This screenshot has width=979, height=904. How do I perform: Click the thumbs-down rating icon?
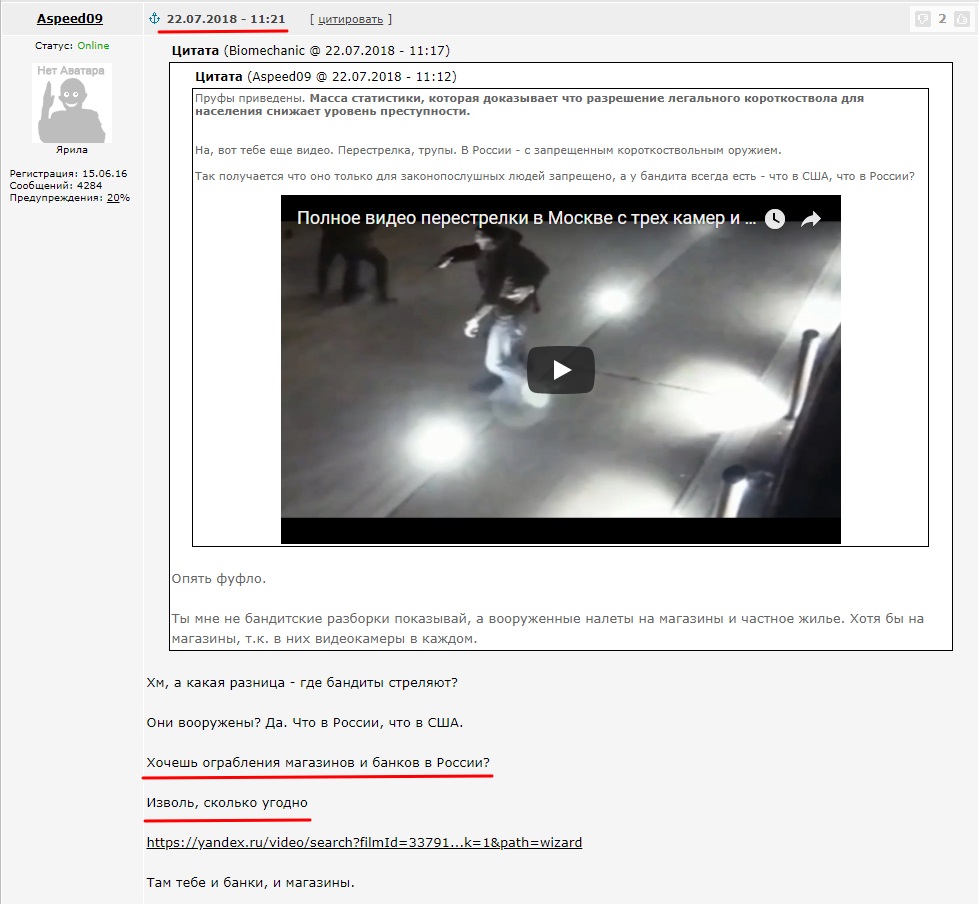[x=922, y=19]
